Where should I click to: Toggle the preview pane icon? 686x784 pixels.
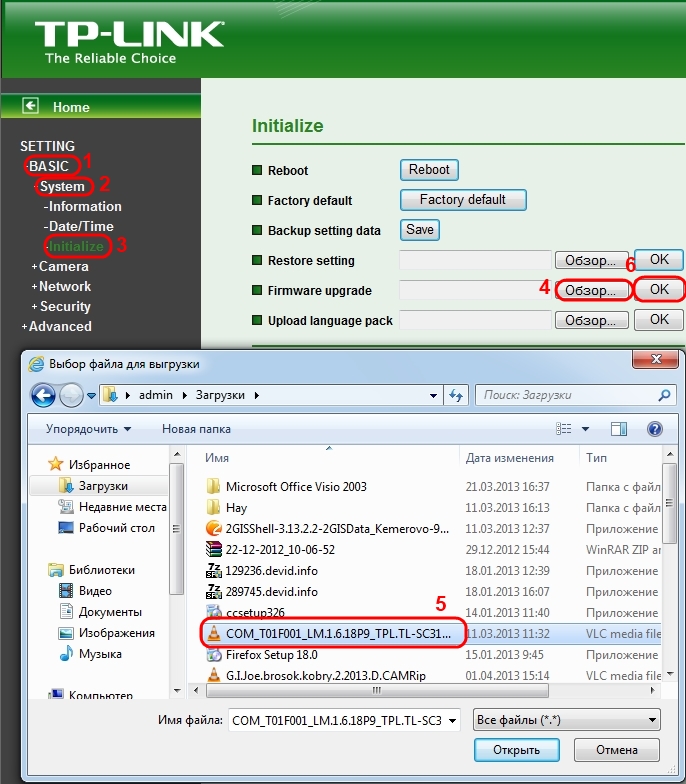click(618, 429)
